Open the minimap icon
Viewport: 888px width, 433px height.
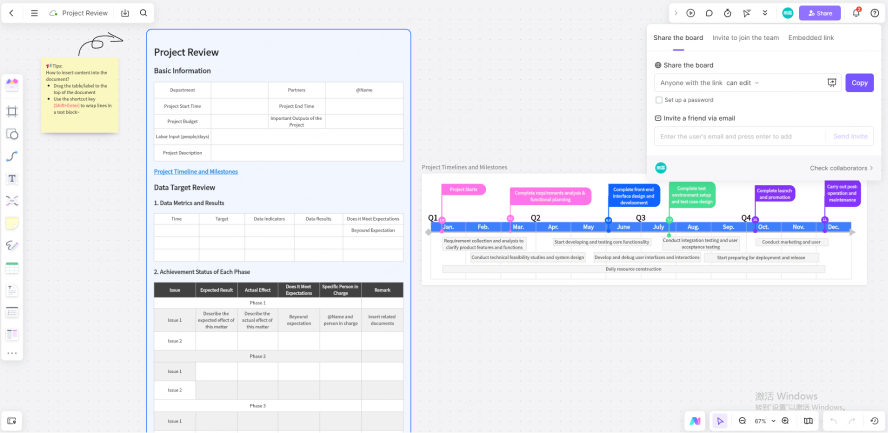tap(808, 421)
